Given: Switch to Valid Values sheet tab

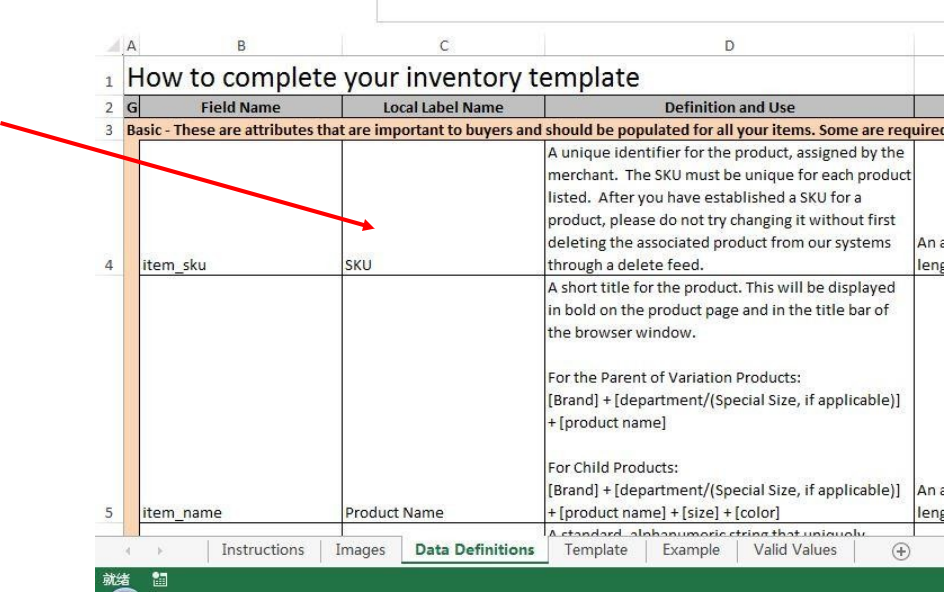Looking at the screenshot, I should click(x=795, y=550).
